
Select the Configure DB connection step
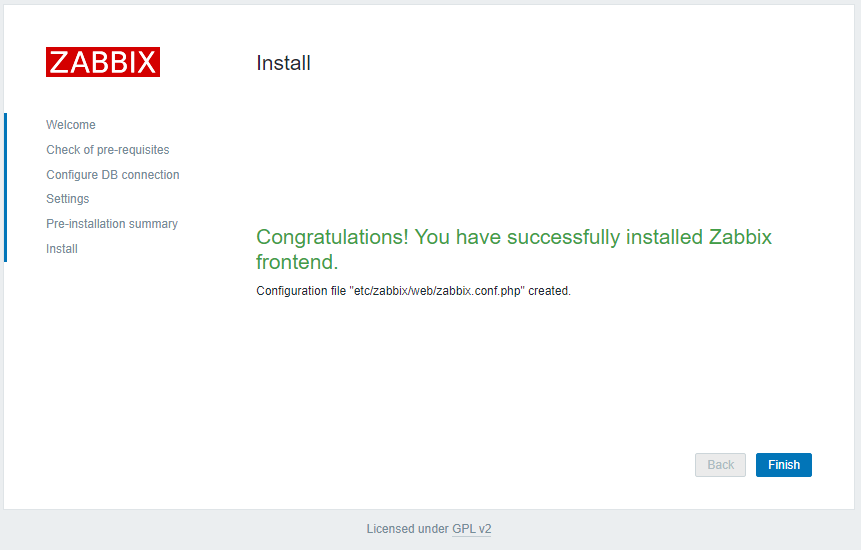113,175
